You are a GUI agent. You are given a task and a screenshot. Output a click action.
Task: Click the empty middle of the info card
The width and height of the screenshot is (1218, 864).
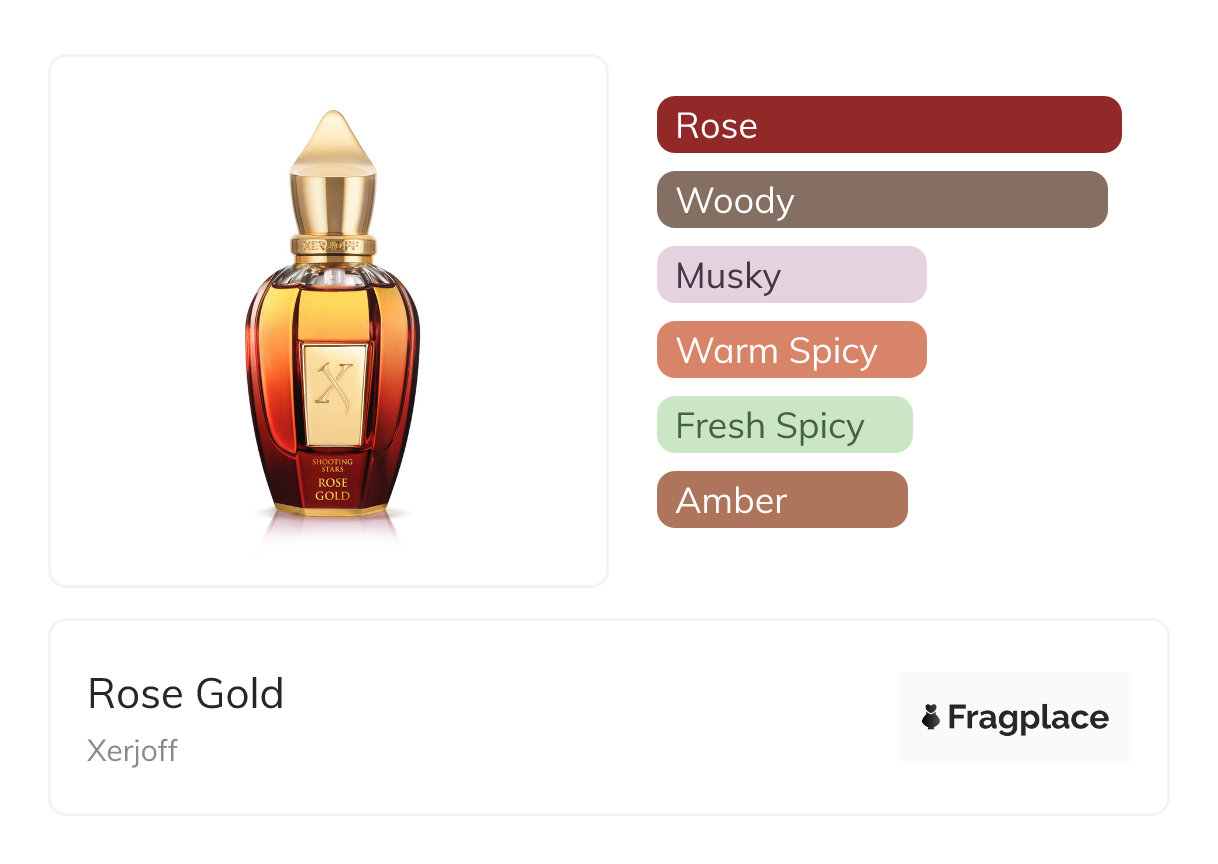point(590,718)
